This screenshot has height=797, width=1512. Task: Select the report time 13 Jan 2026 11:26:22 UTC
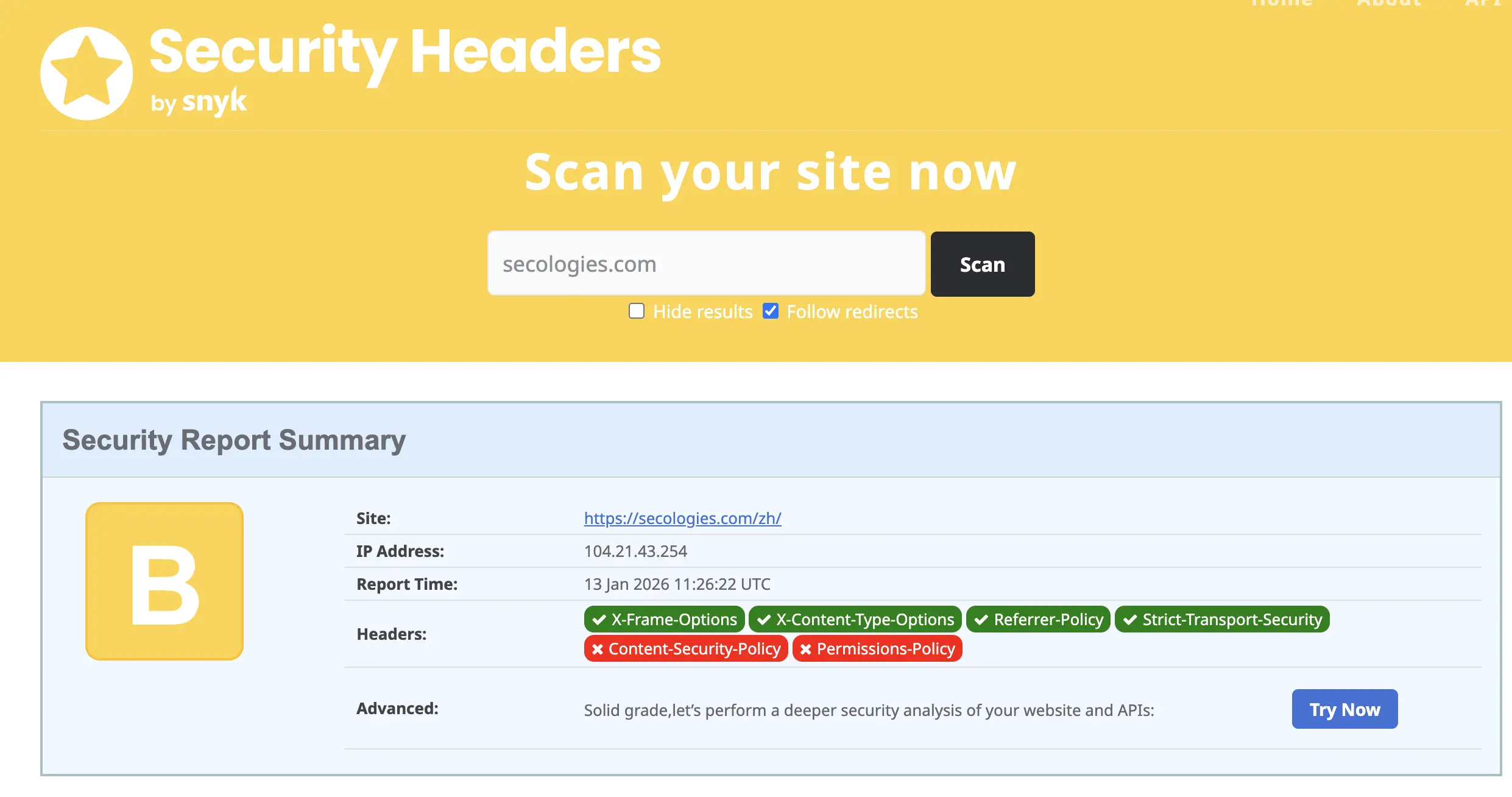(x=677, y=584)
